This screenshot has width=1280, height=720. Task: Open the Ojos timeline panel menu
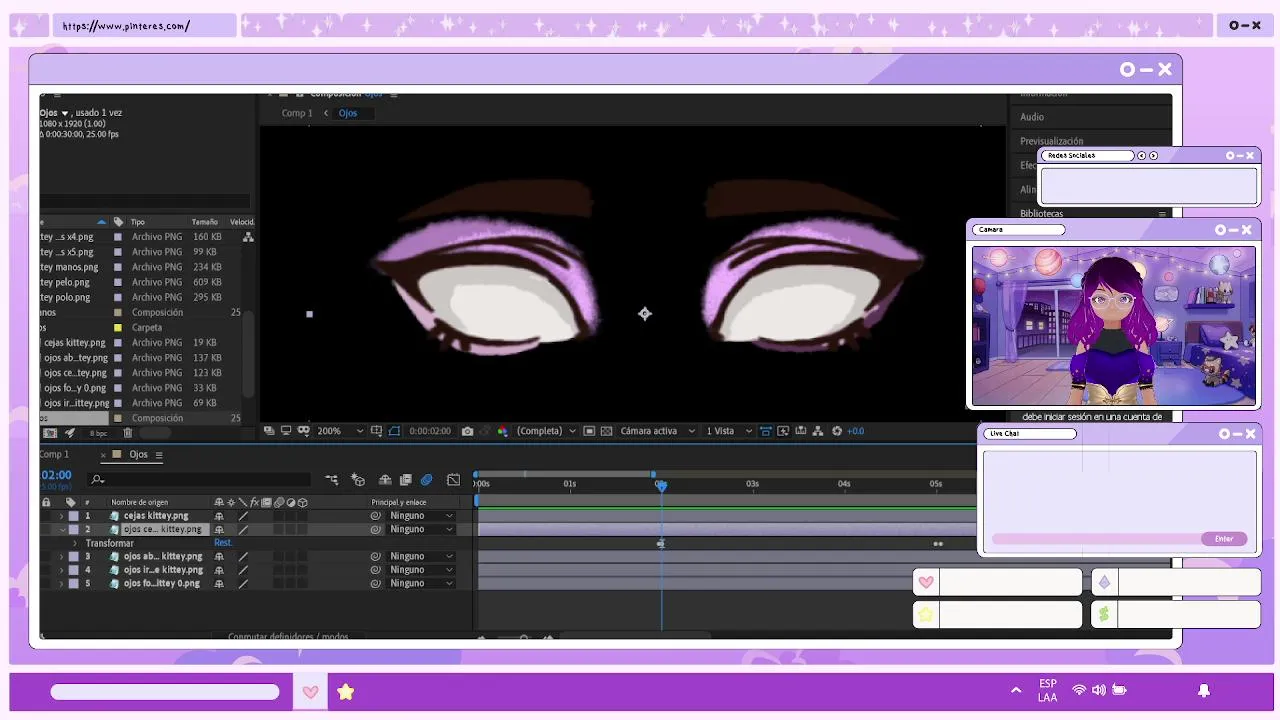(158, 455)
